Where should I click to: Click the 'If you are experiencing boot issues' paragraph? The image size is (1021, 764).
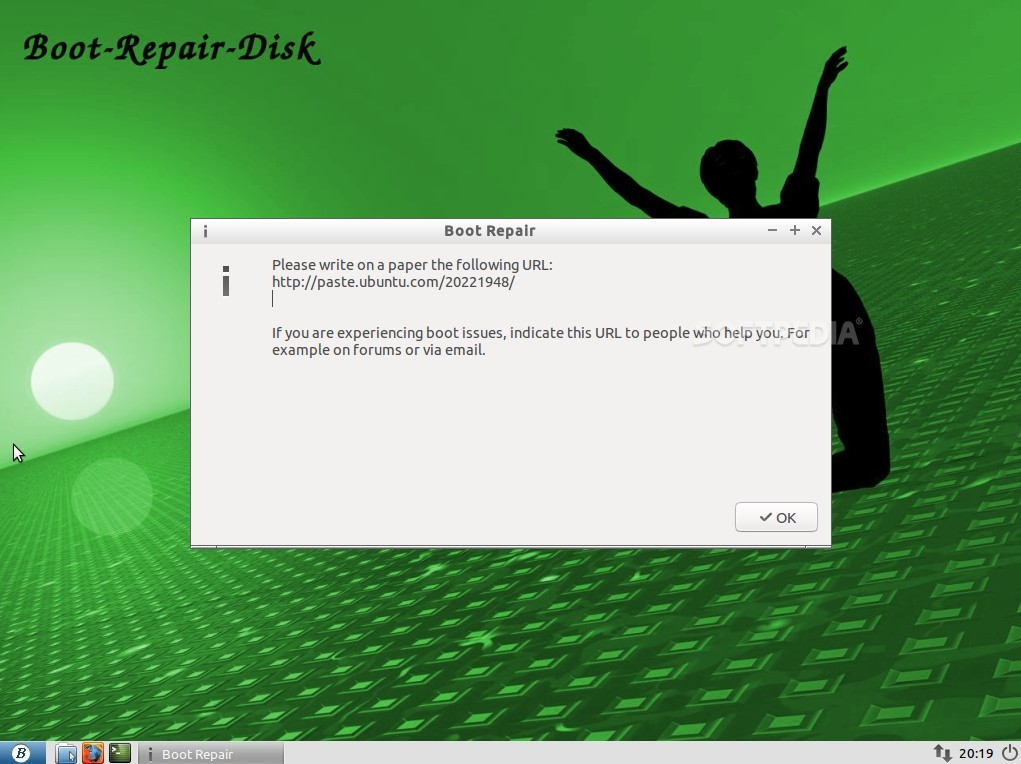(540, 341)
